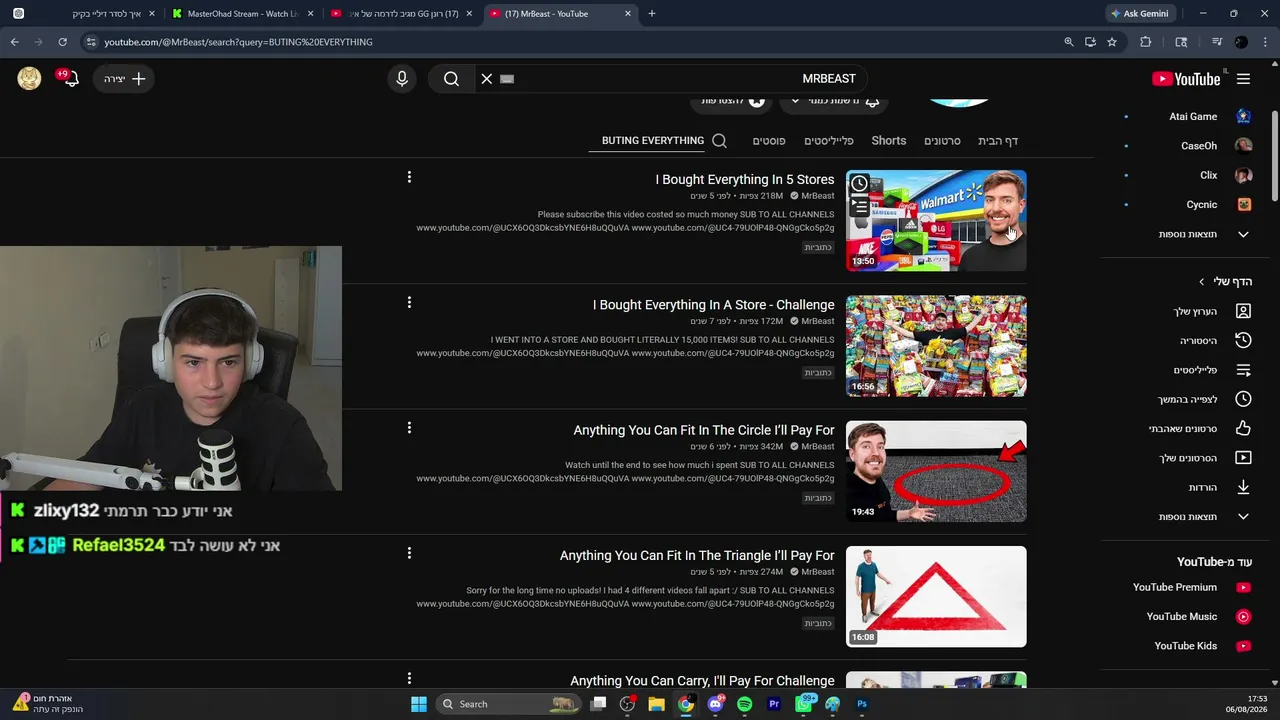Viewport: 1280px width, 720px height.
Task: Click the Ask Gemini button
Action: point(1140,14)
